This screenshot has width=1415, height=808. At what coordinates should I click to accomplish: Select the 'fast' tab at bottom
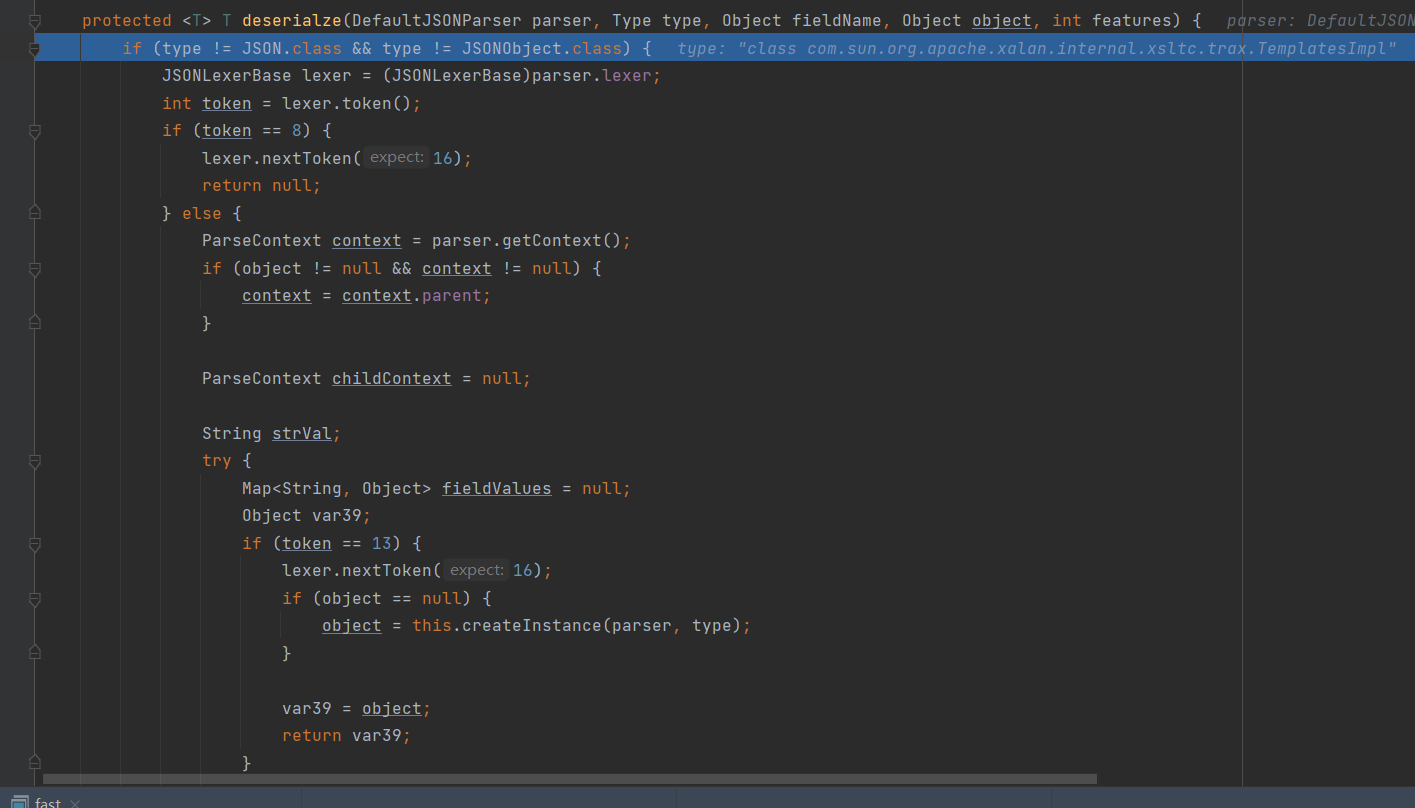[48, 803]
